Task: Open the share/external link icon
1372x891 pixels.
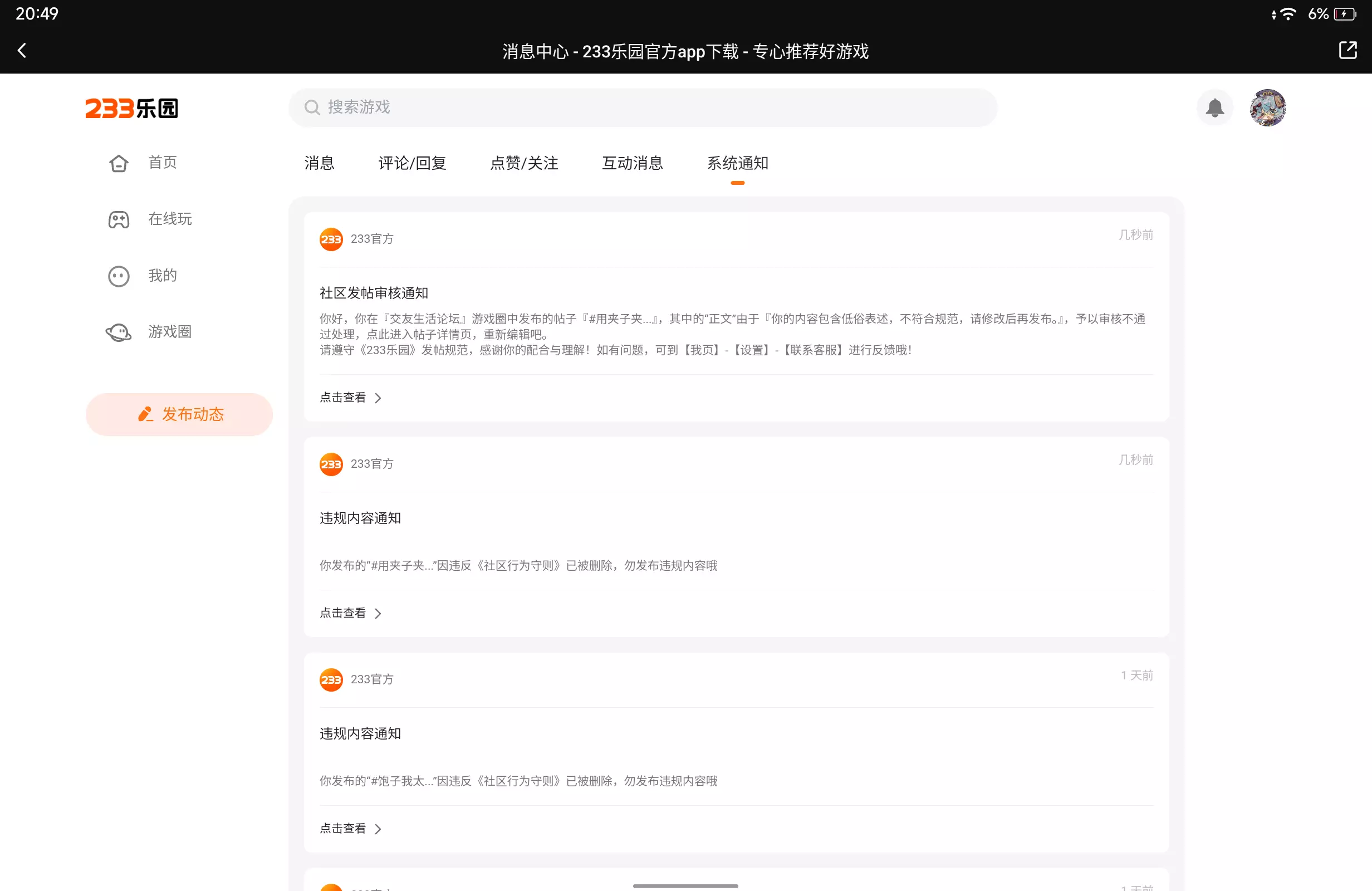Action: [x=1347, y=51]
